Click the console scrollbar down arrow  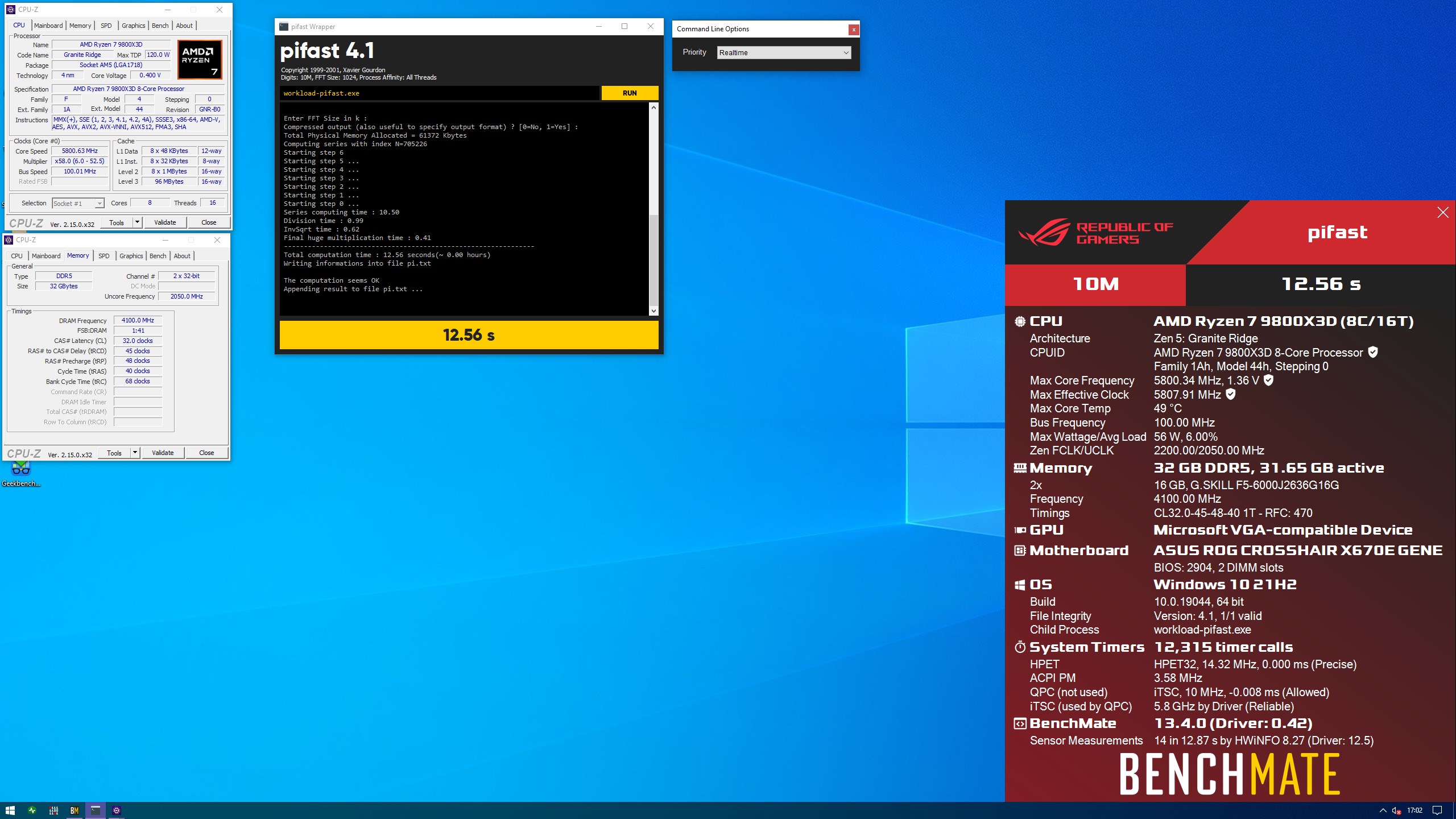pos(653,311)
